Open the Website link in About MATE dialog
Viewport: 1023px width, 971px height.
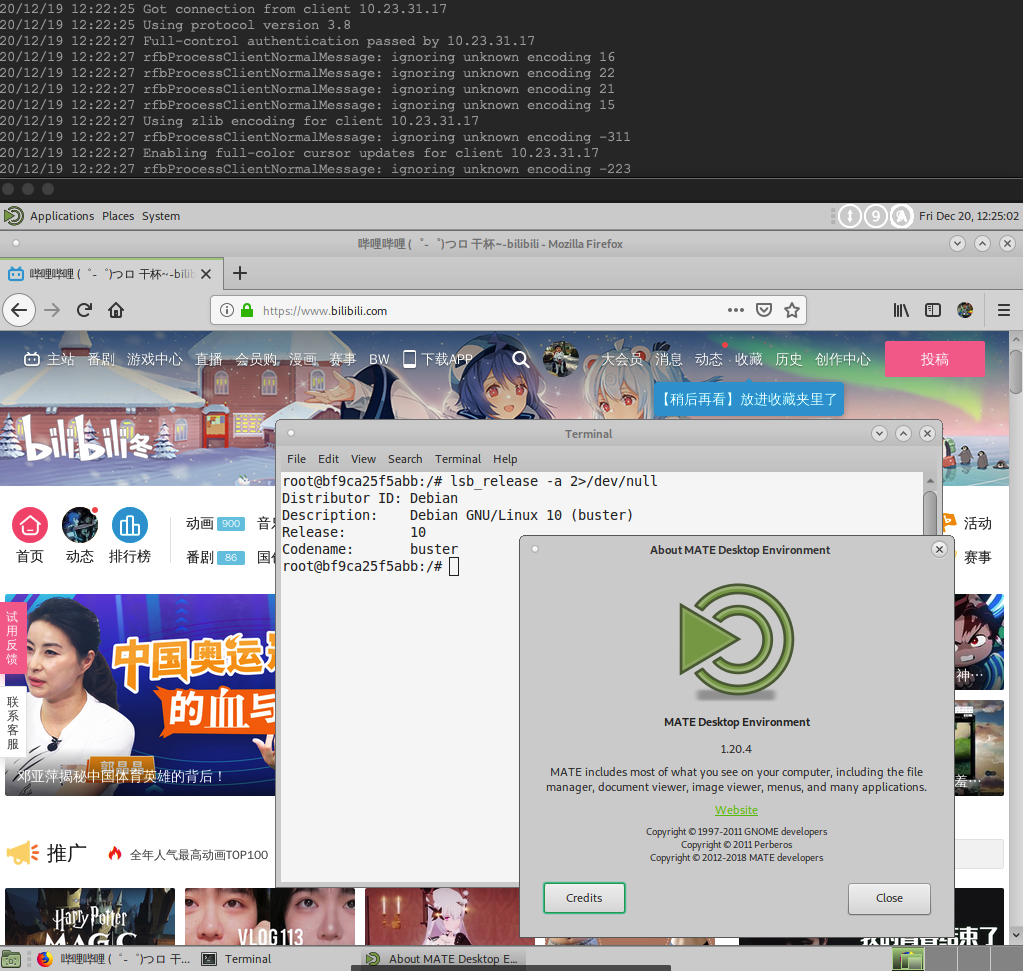click(x=736, y=809)
